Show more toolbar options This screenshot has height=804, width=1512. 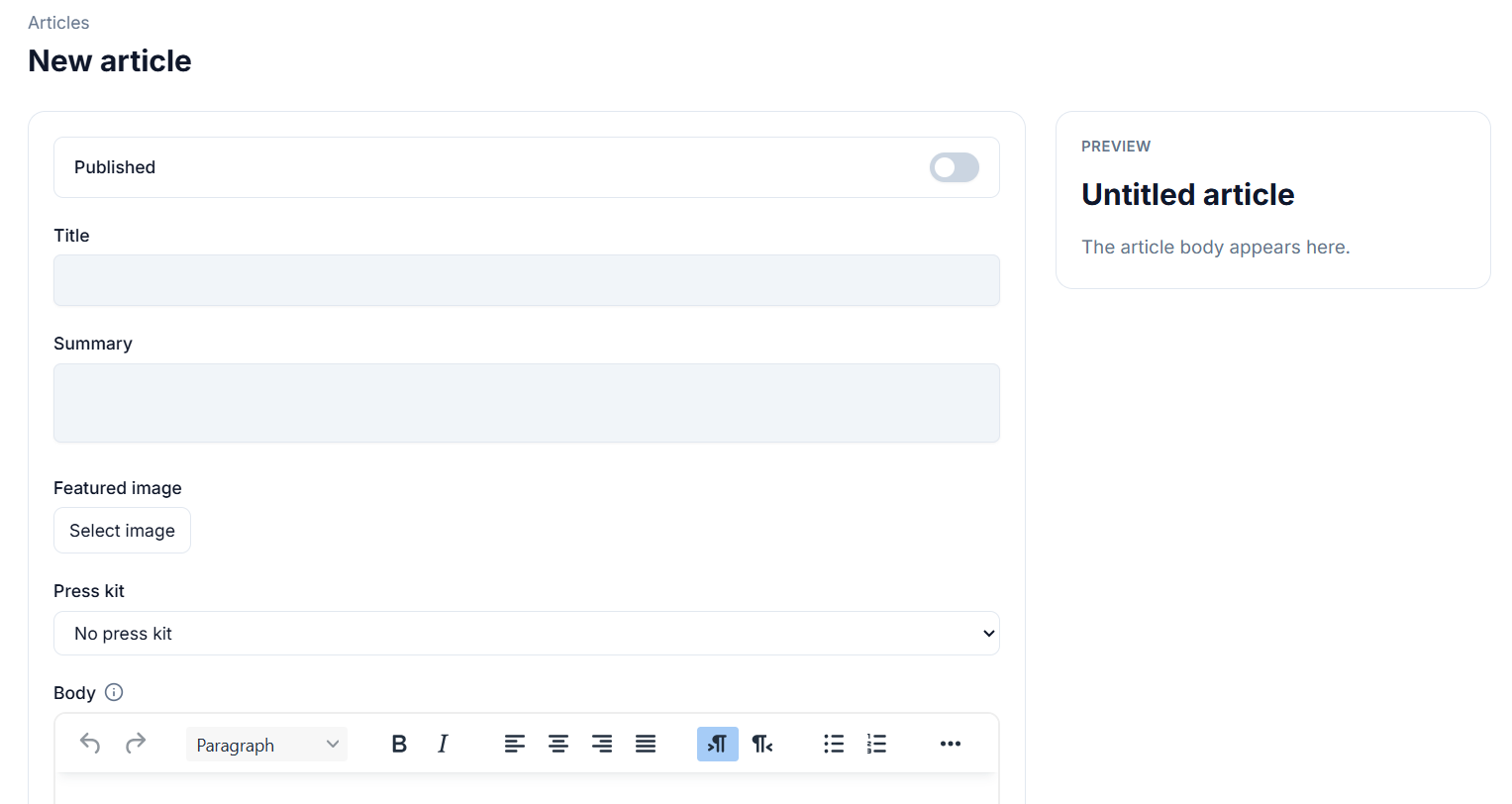(x=951, y=744)
